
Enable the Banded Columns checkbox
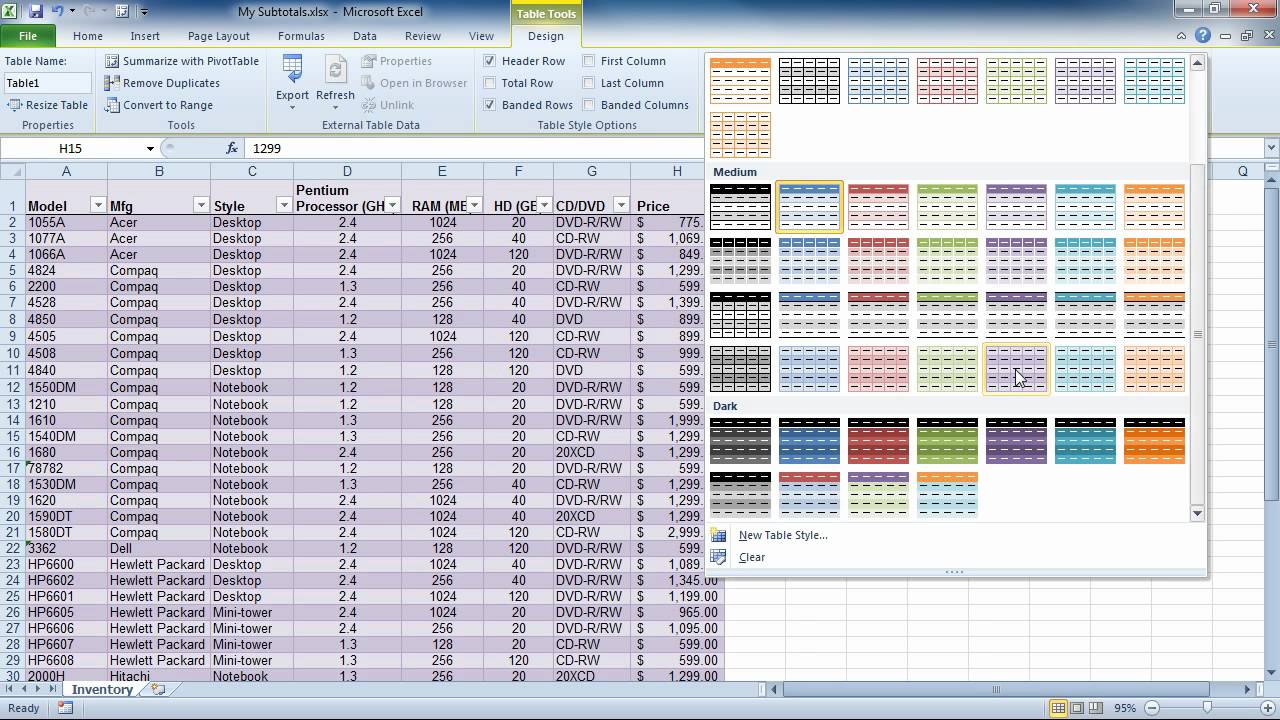point(589,105)
